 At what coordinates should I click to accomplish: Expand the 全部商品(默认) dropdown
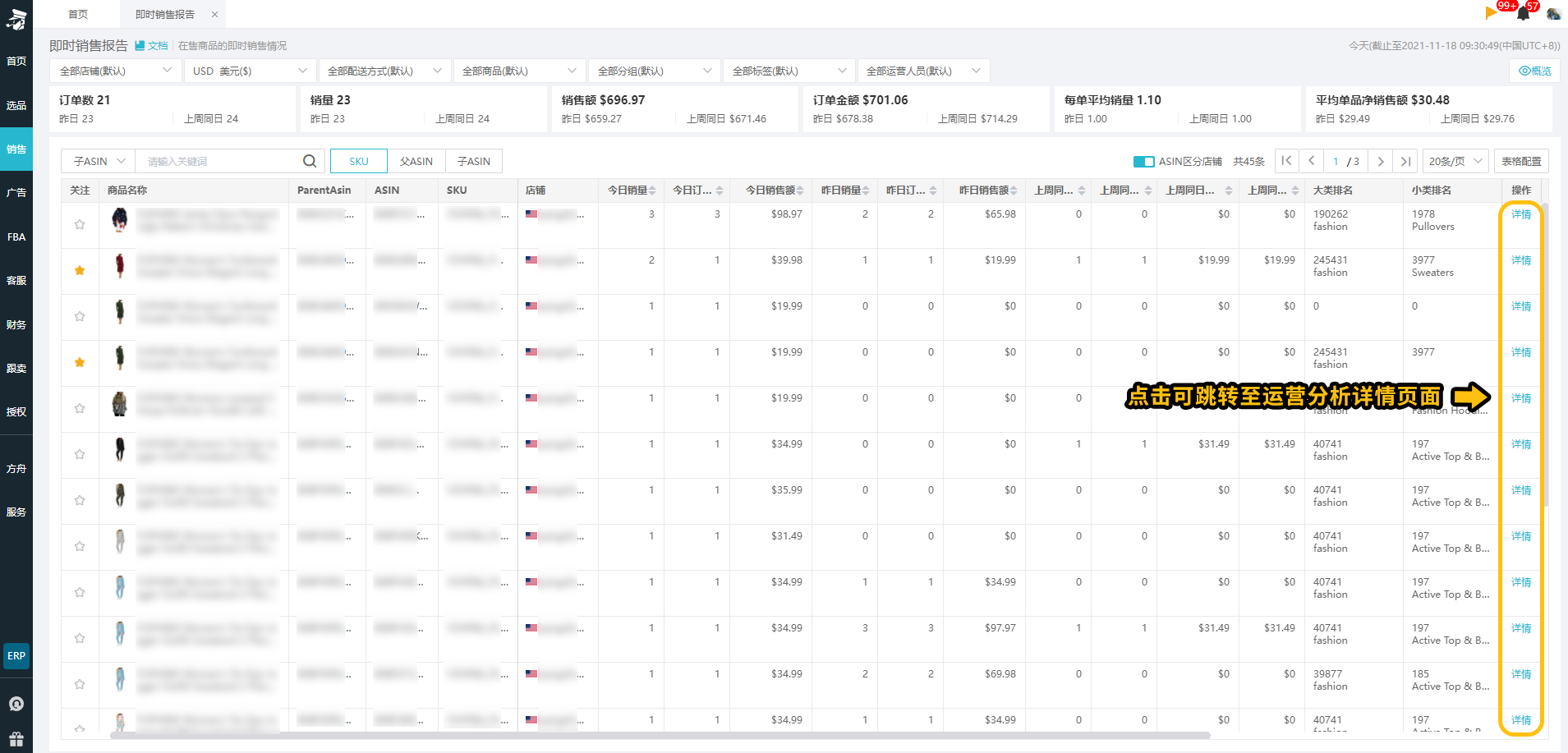pyautogui.click(x=519, y=71)
